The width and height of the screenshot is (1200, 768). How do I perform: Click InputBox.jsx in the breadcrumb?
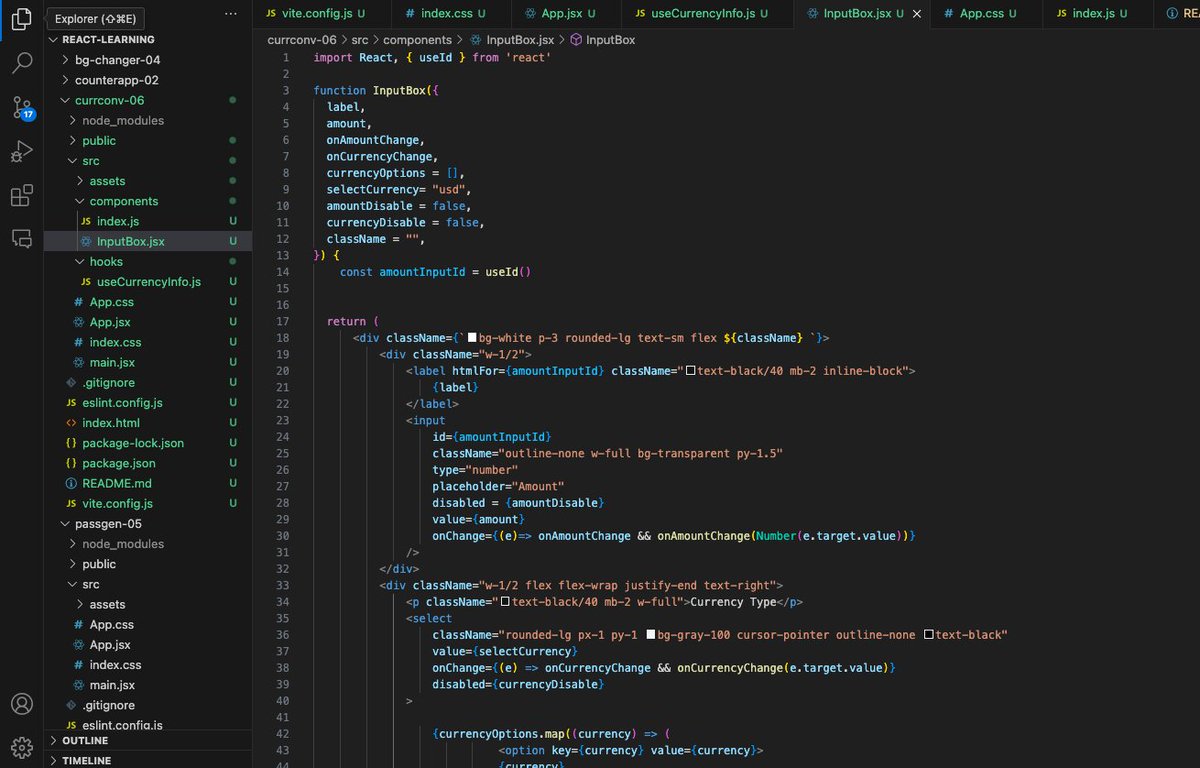point(519,40)
